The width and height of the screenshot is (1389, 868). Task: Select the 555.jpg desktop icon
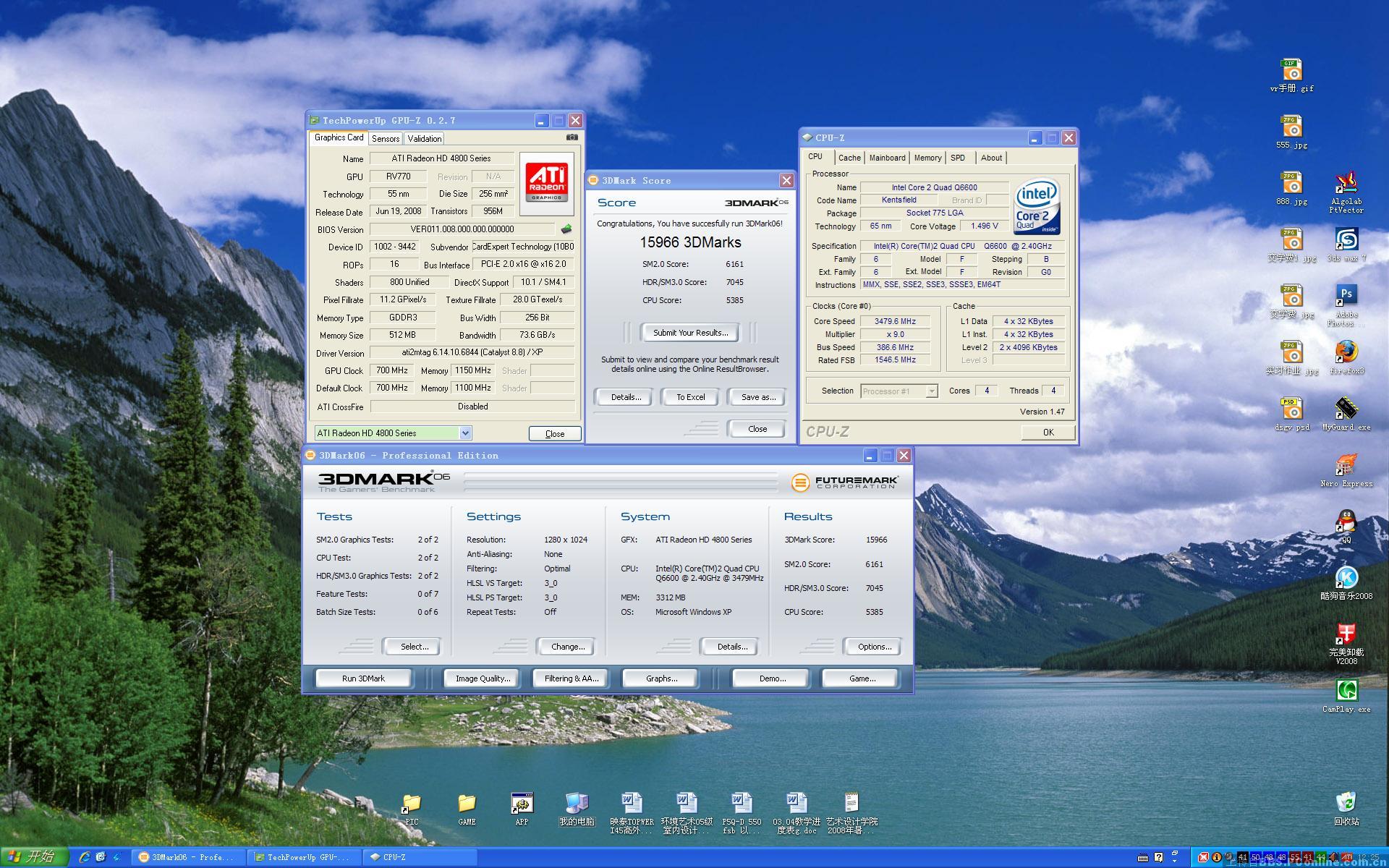(x=1291, y=132)
